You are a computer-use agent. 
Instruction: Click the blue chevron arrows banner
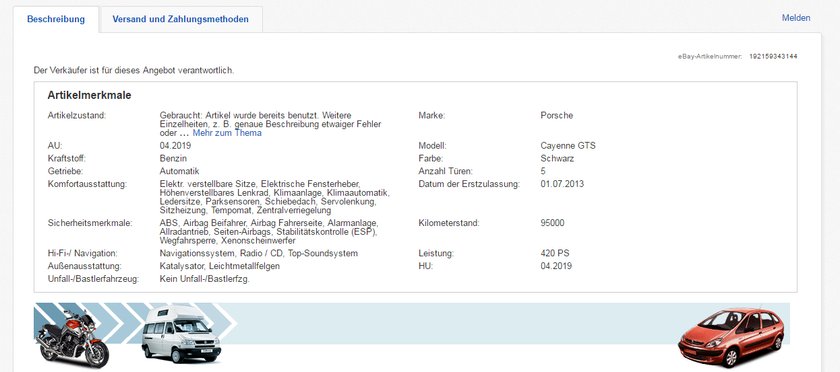pos(411,324)
